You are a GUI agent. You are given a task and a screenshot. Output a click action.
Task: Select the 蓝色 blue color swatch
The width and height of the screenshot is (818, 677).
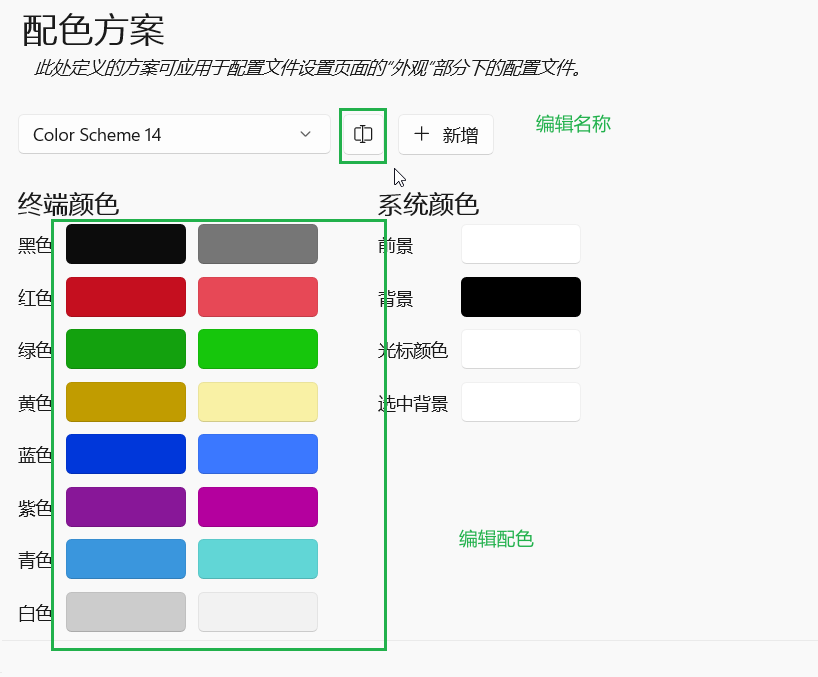(125, 454)
